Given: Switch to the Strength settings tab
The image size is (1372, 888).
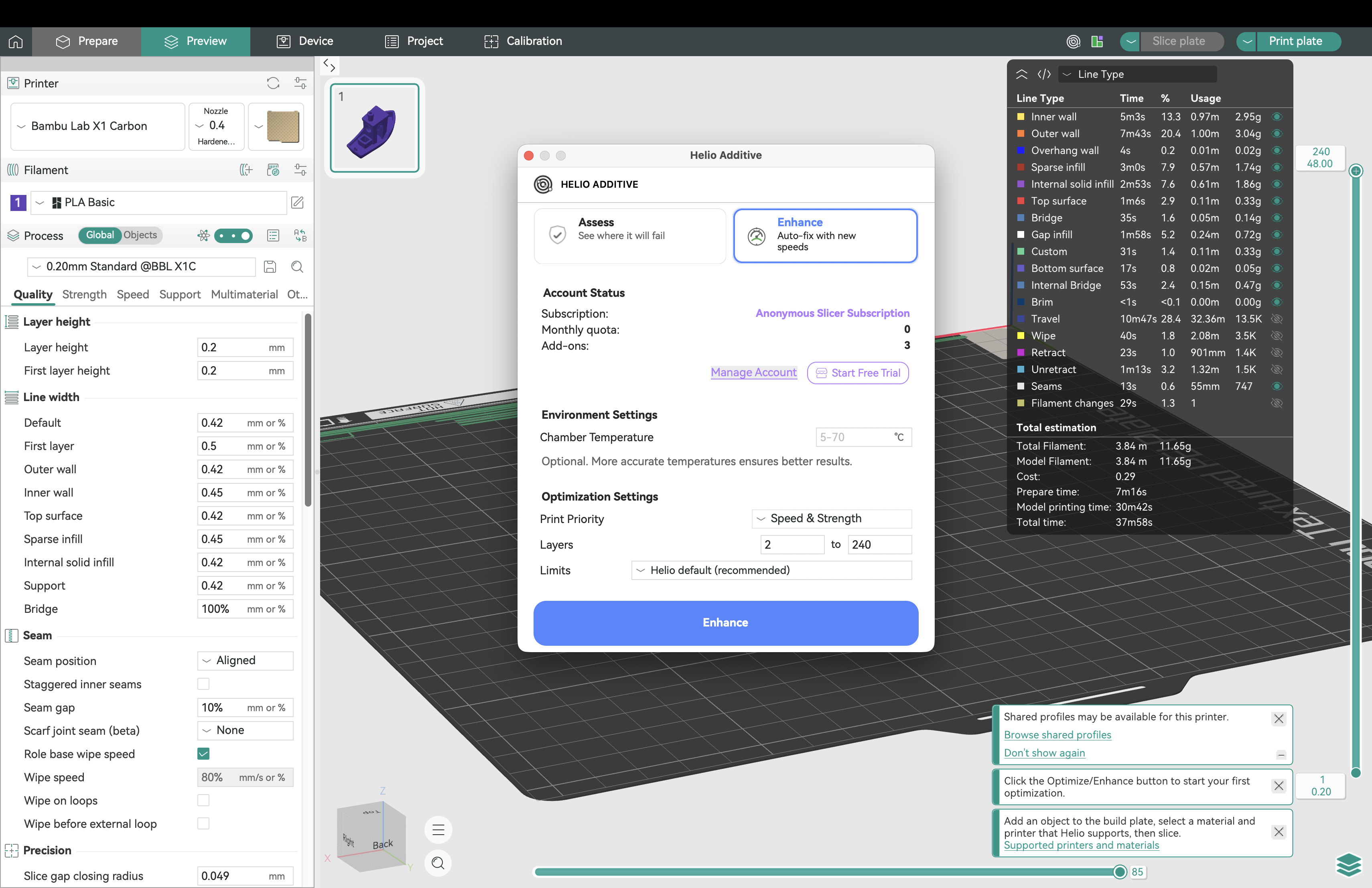Looking at the screenshot, I should coord(84,294).
